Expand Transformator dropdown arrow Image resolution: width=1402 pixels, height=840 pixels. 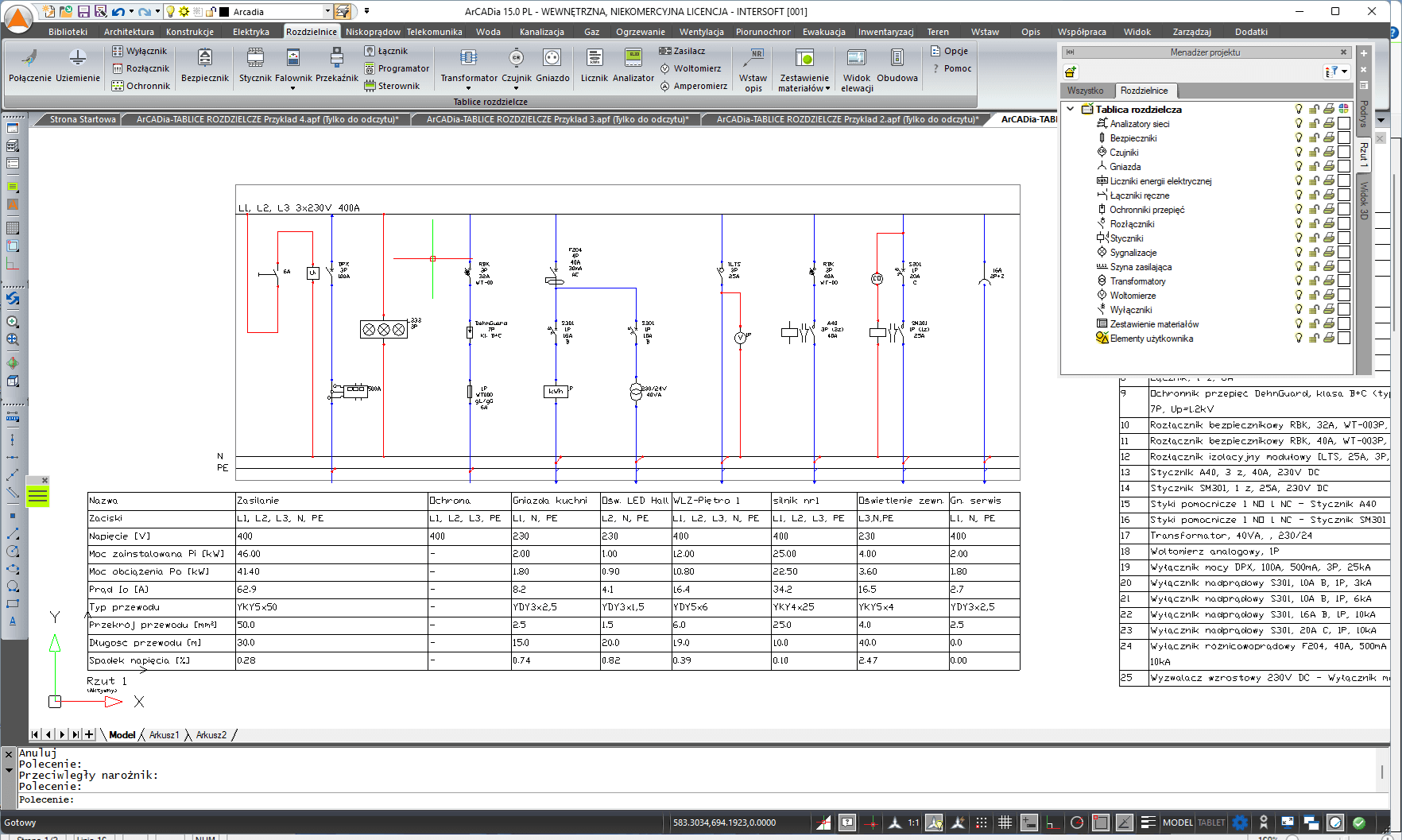click(x=468, y=88)
